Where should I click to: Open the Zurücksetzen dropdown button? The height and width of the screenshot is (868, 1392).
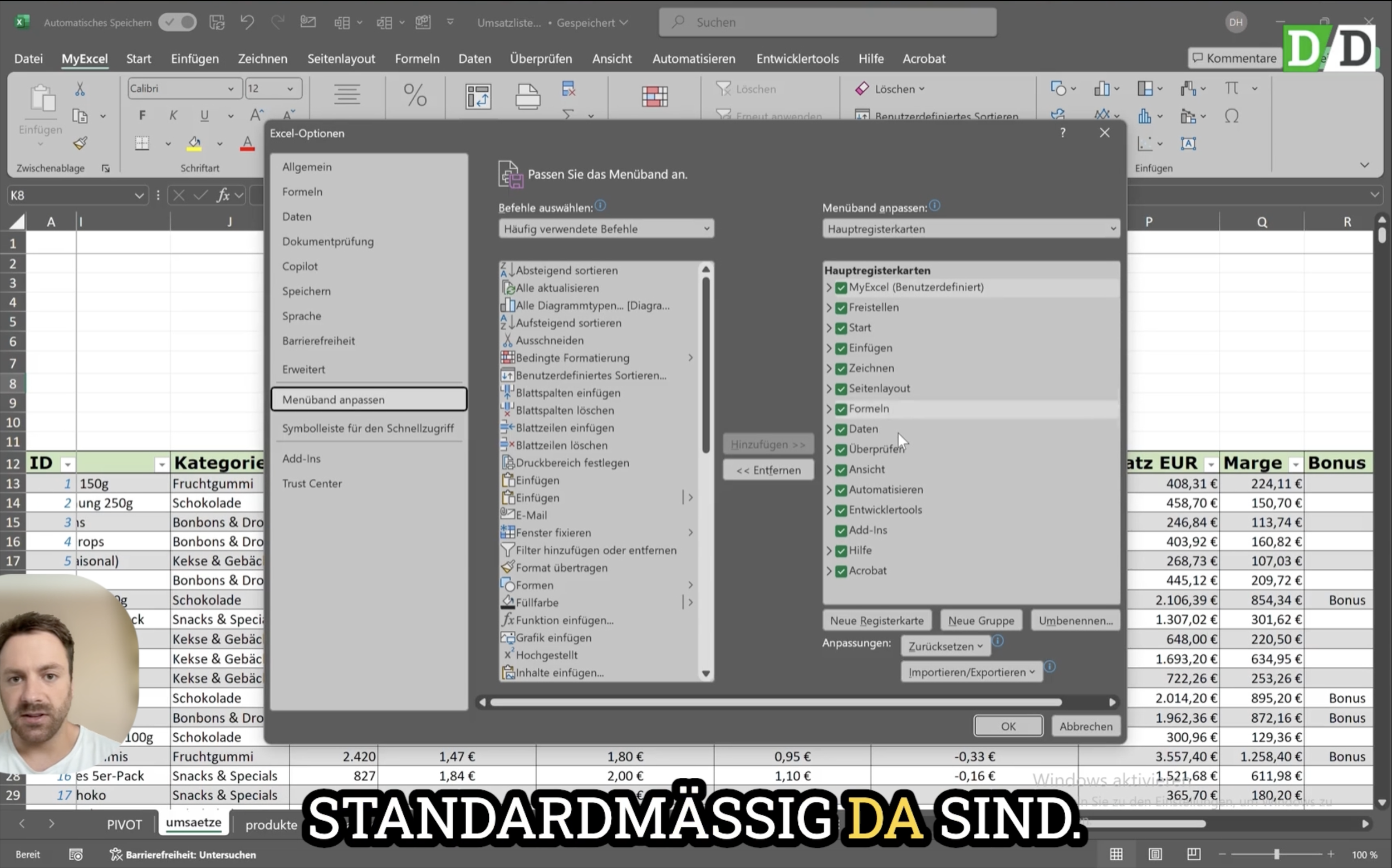[945, 646]
